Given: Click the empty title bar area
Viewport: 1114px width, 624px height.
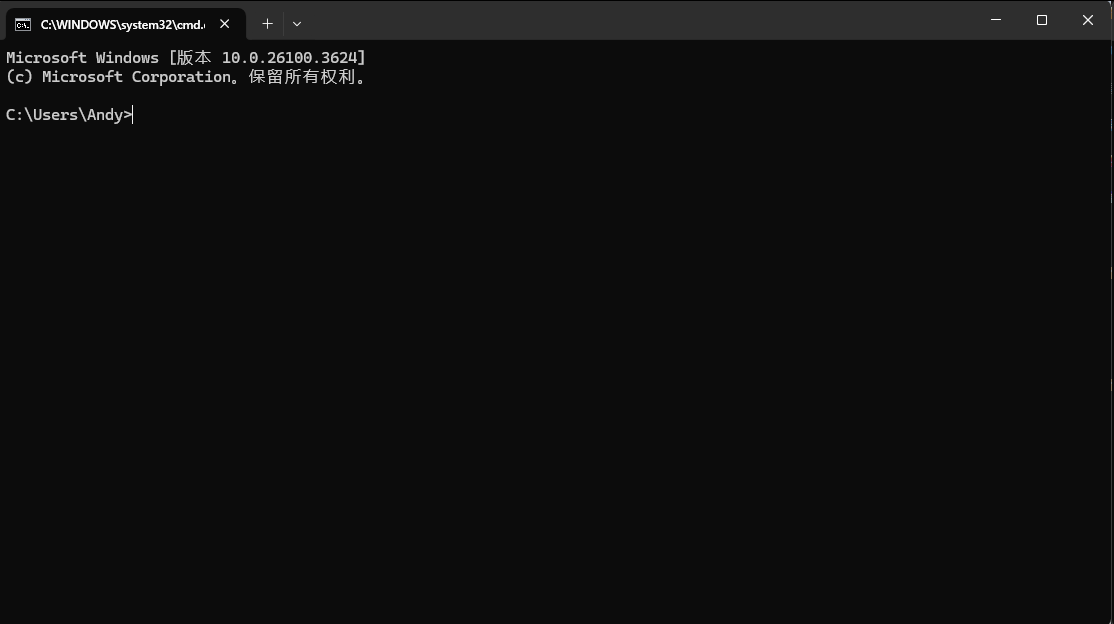Looking at the screenshot, I should [x=639, y=20].
